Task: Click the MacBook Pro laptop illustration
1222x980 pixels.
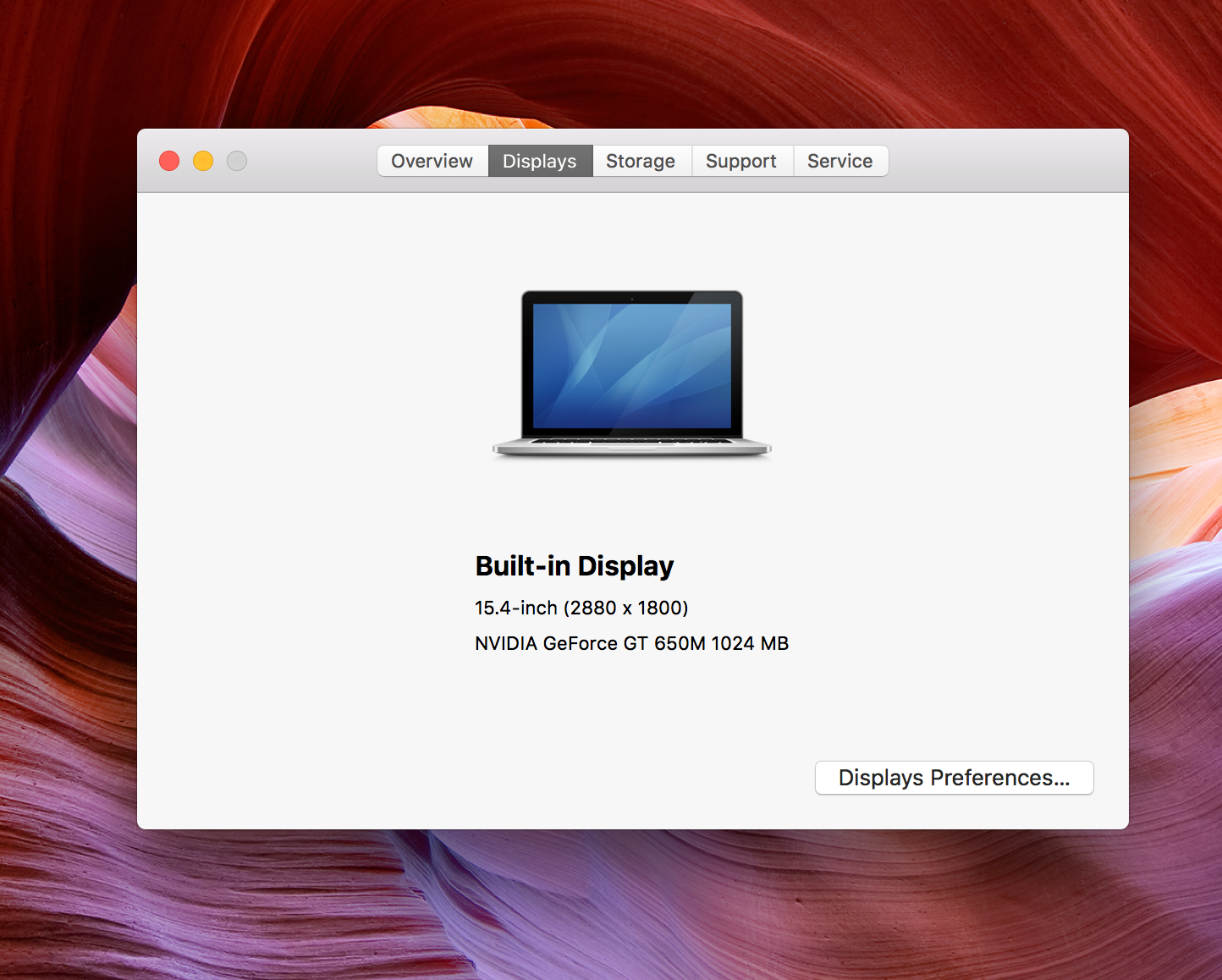Action: [631, 374]
